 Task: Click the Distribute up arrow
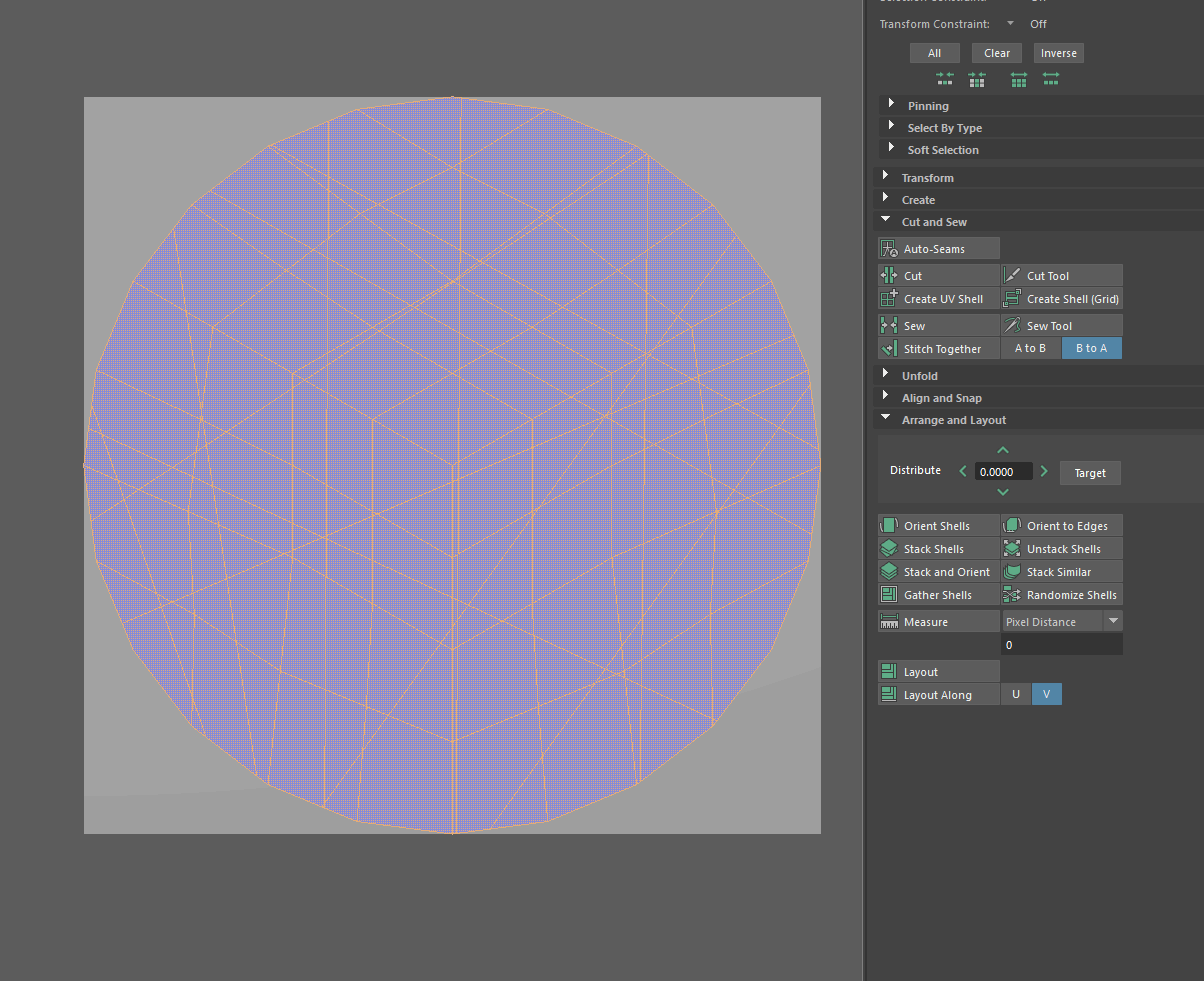click(1003, 450)
